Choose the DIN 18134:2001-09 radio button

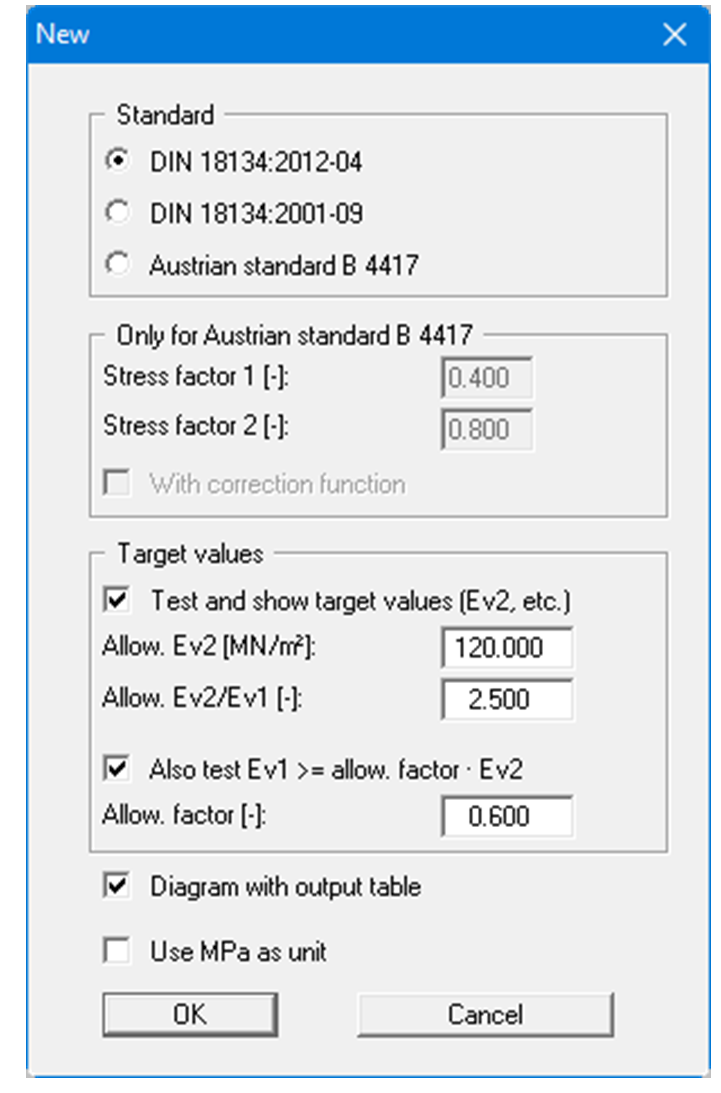(119, 213)
